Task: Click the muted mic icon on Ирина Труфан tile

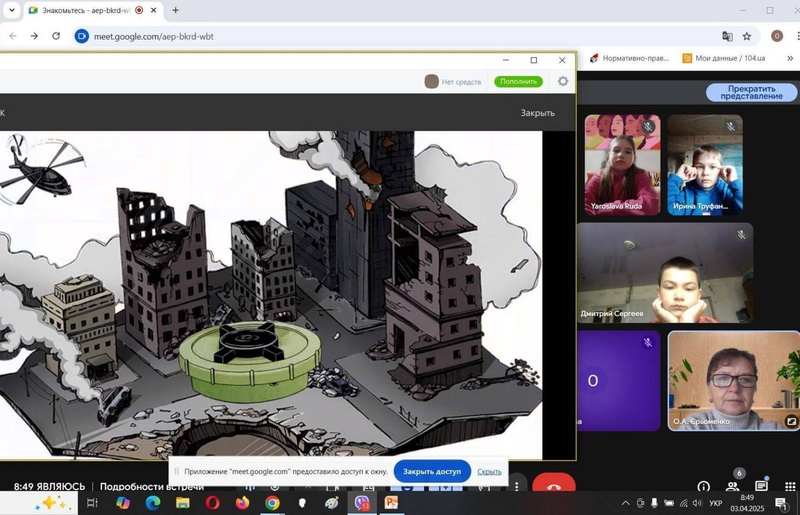Action: 731,126
